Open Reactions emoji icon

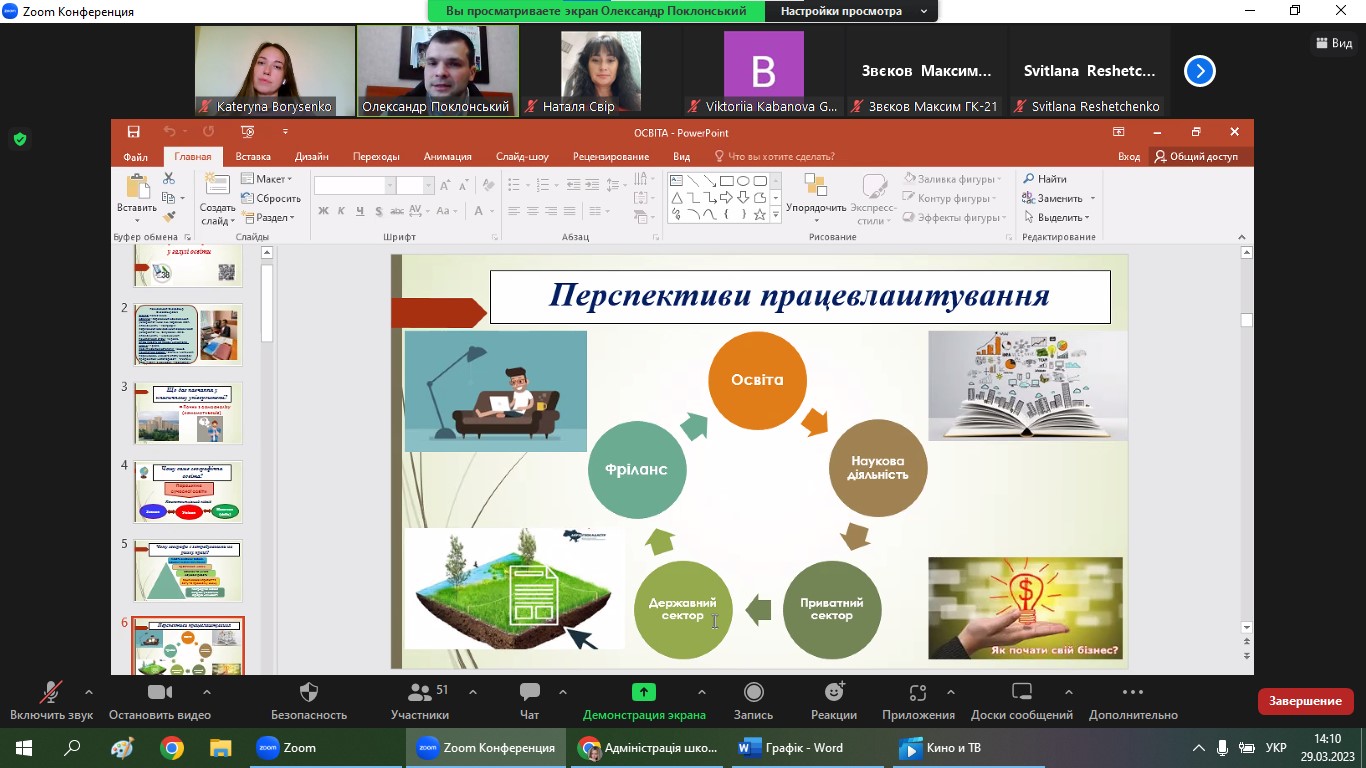click(834, 693)
